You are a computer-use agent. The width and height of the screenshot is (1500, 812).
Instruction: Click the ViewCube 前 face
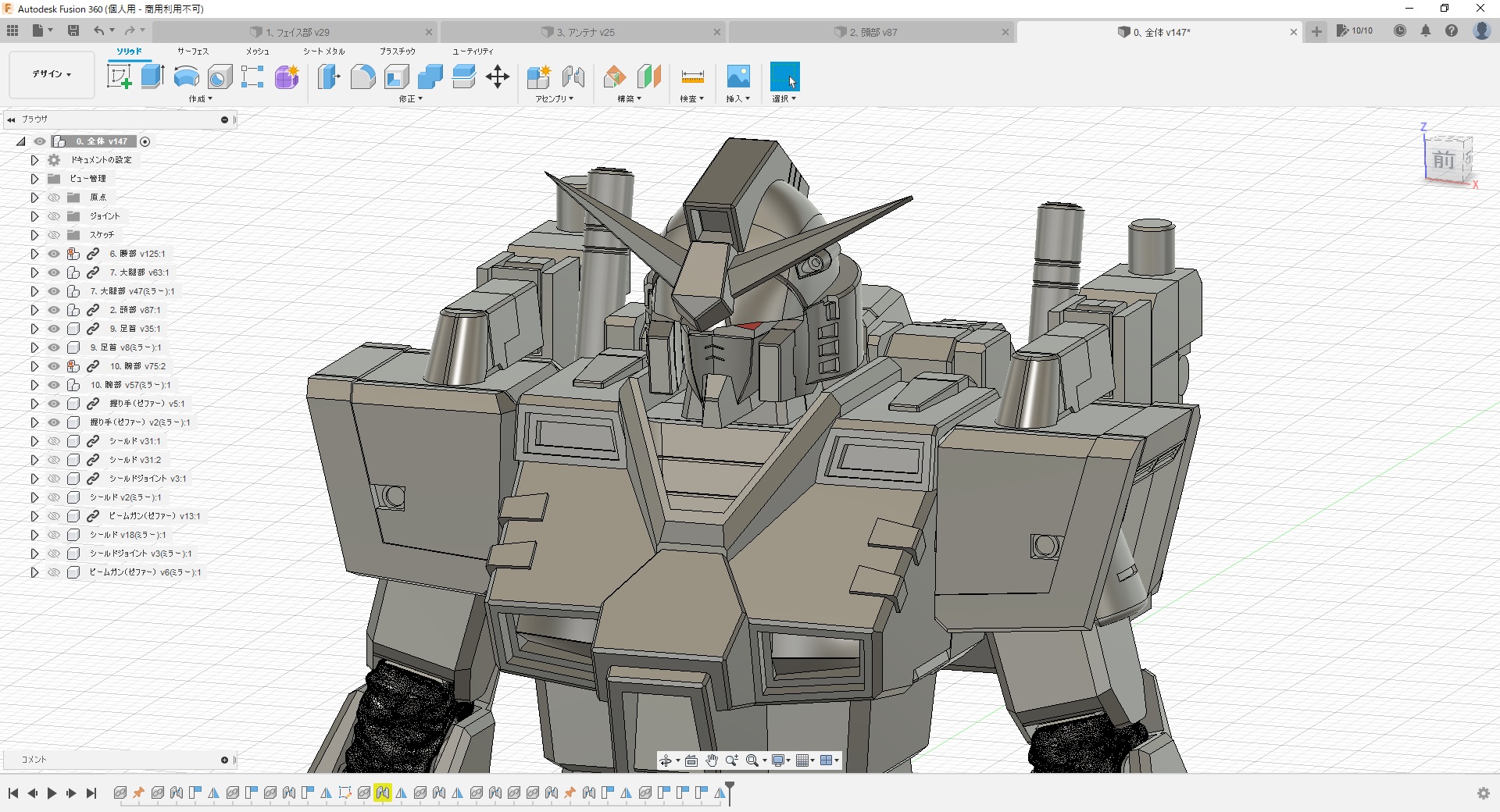(x=1443, y=160)
